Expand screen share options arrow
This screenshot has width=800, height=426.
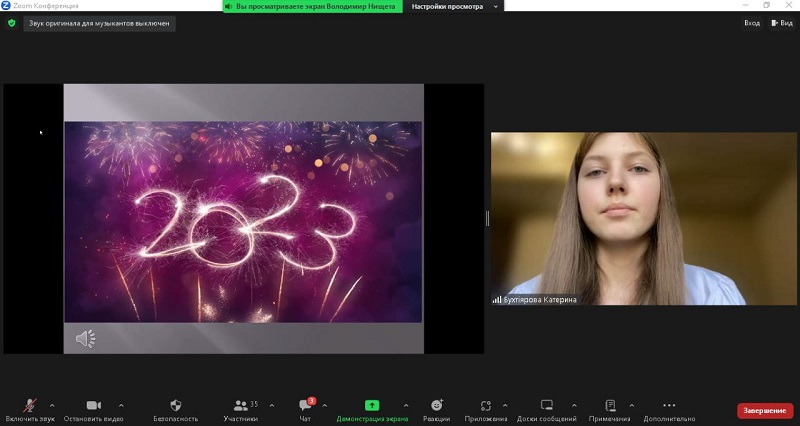(406, 406)
